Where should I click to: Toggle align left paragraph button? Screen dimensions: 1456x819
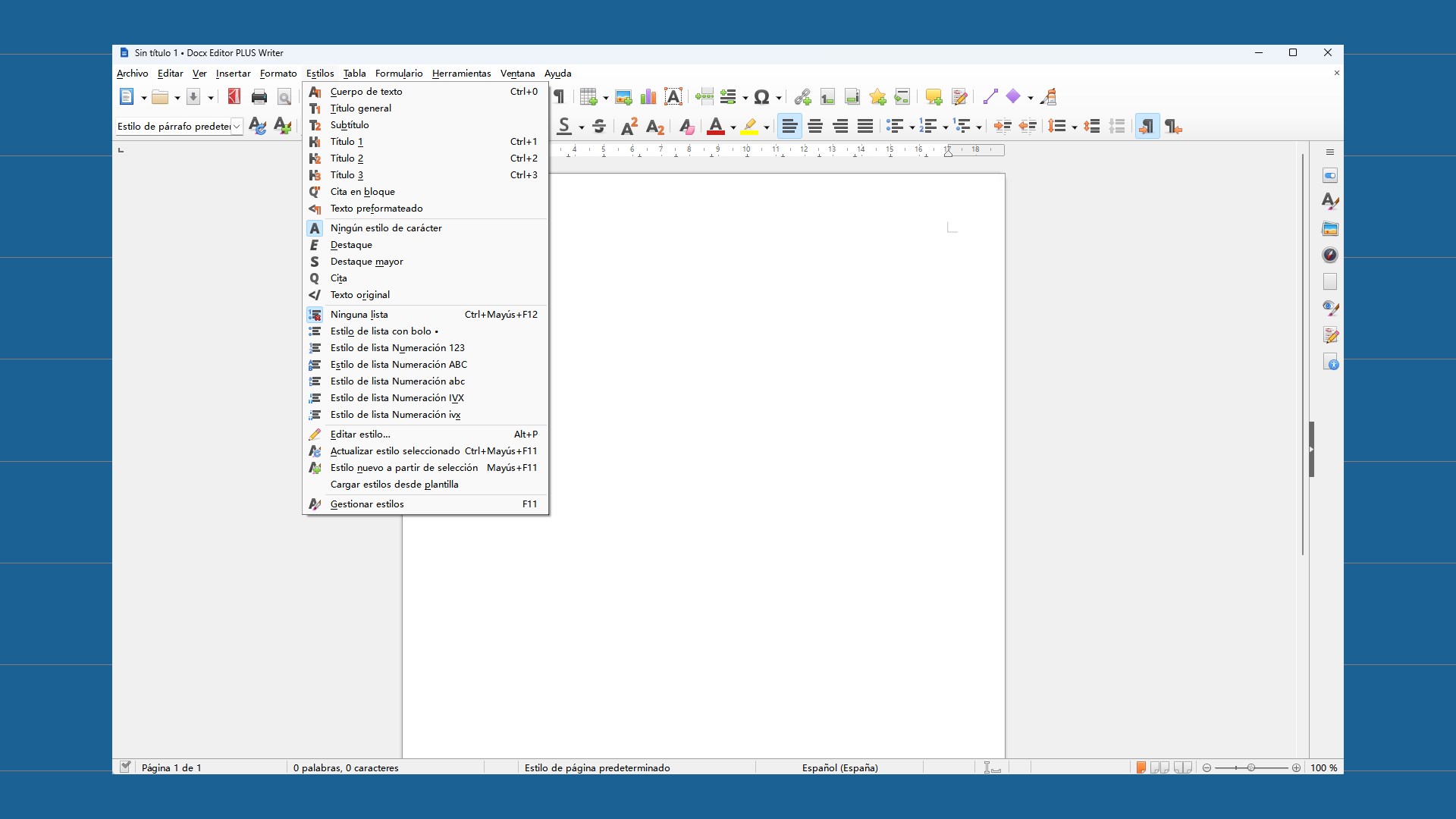(789, 127)
